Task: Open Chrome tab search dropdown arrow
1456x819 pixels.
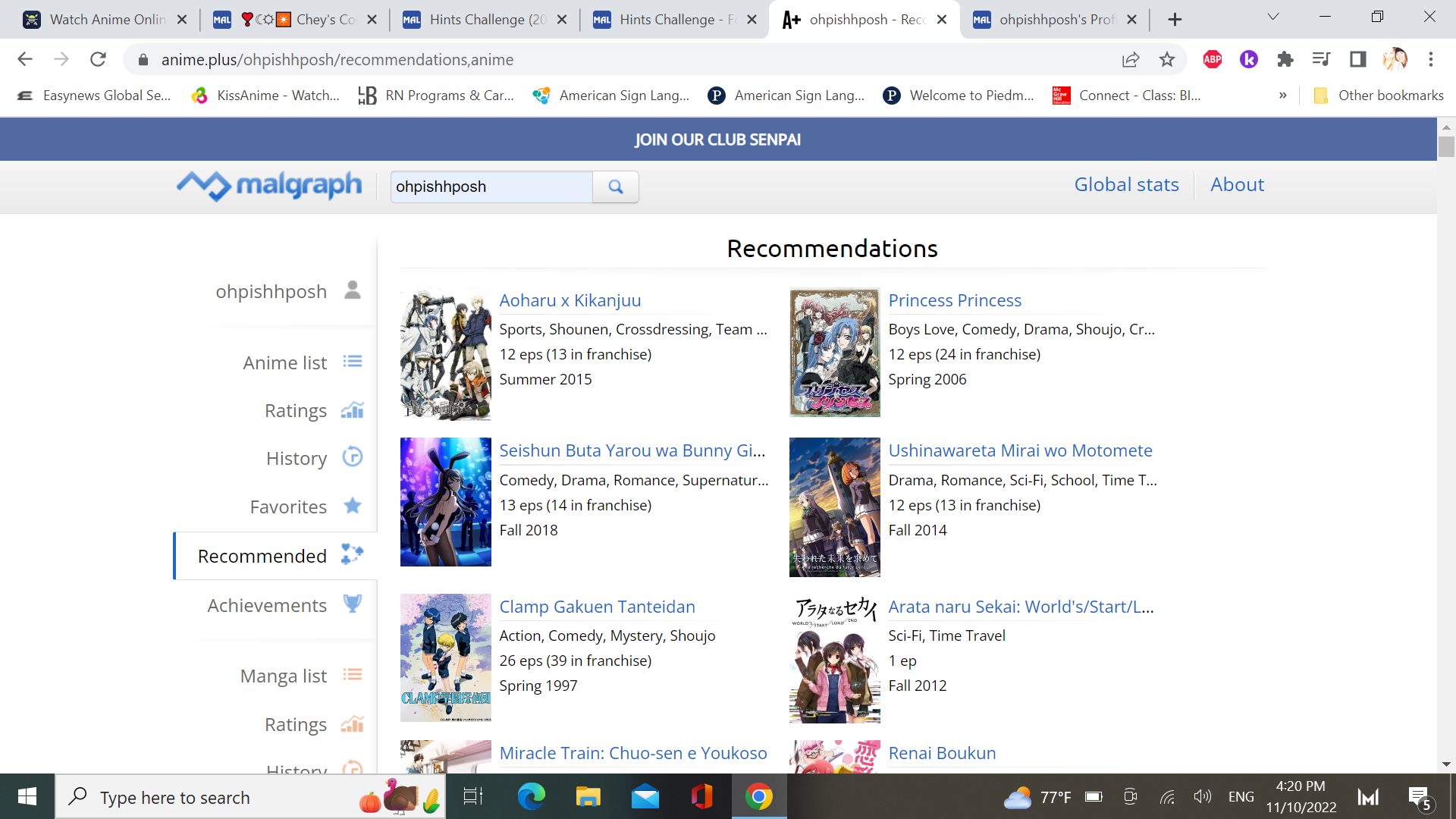Action: coord(1273,18)
